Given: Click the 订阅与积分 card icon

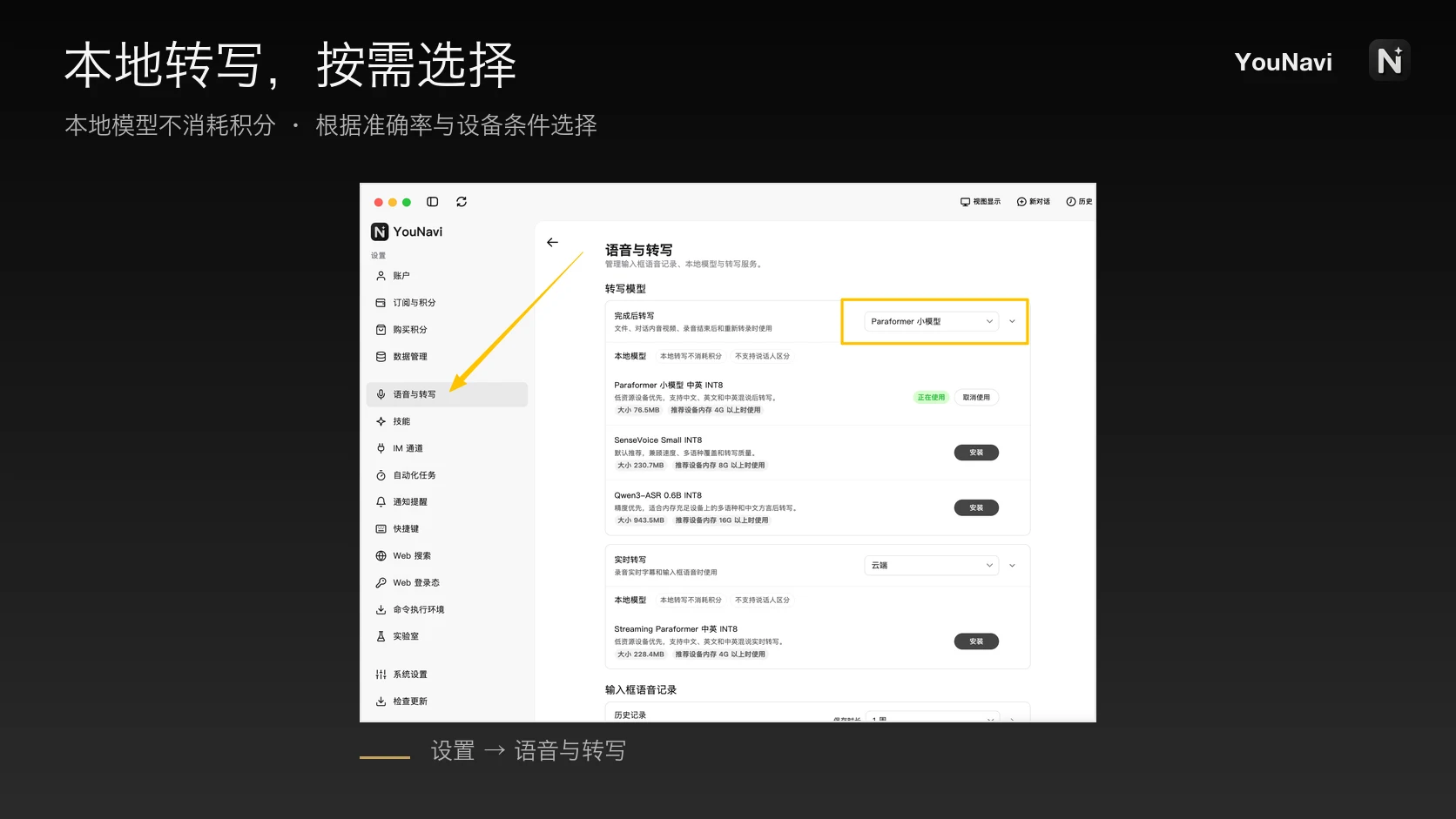Looking at the screenshot, I should tap(381, 303).
